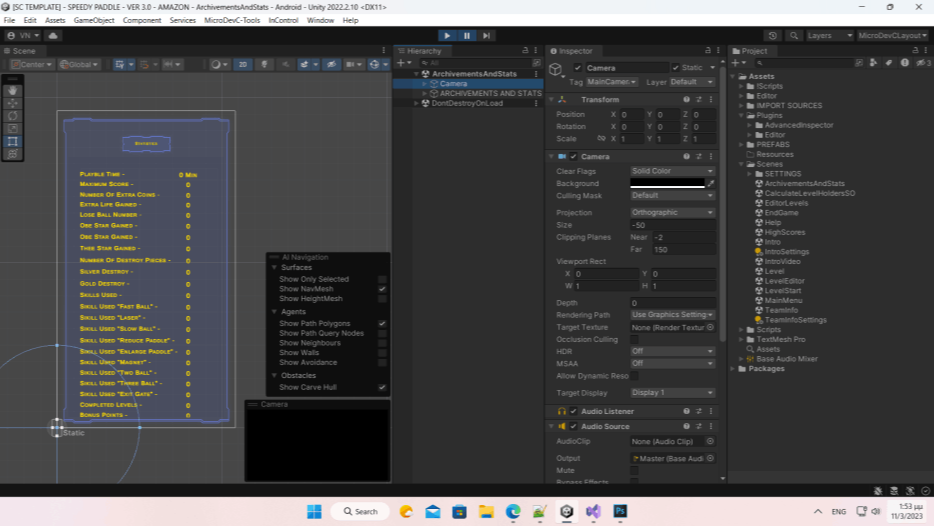Toggle the Mute checkbox in Audio Source

(x=634, y=470)
